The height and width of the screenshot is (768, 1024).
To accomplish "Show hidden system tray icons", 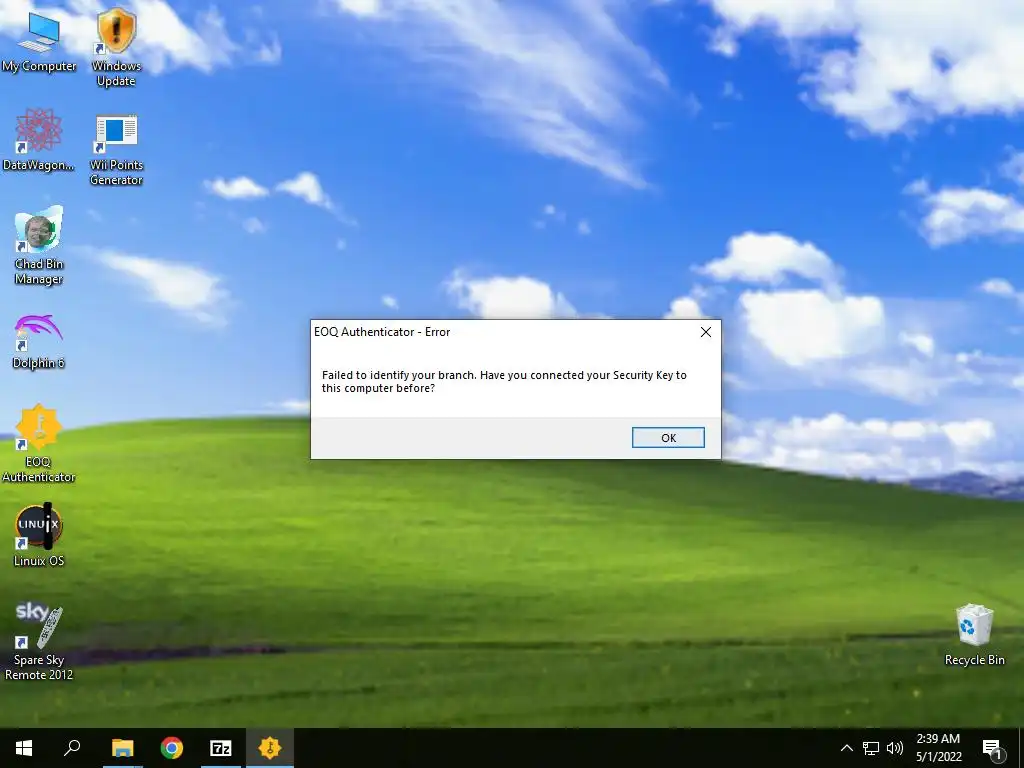I will tap(846, 748).
